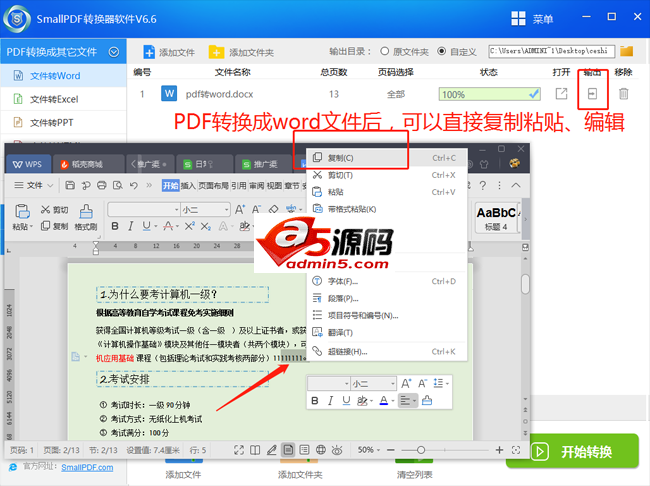Toggle Underline in the mini toolbar
Image resolution: width=650 pixels, height=486 pixels.
click(346, 401)
